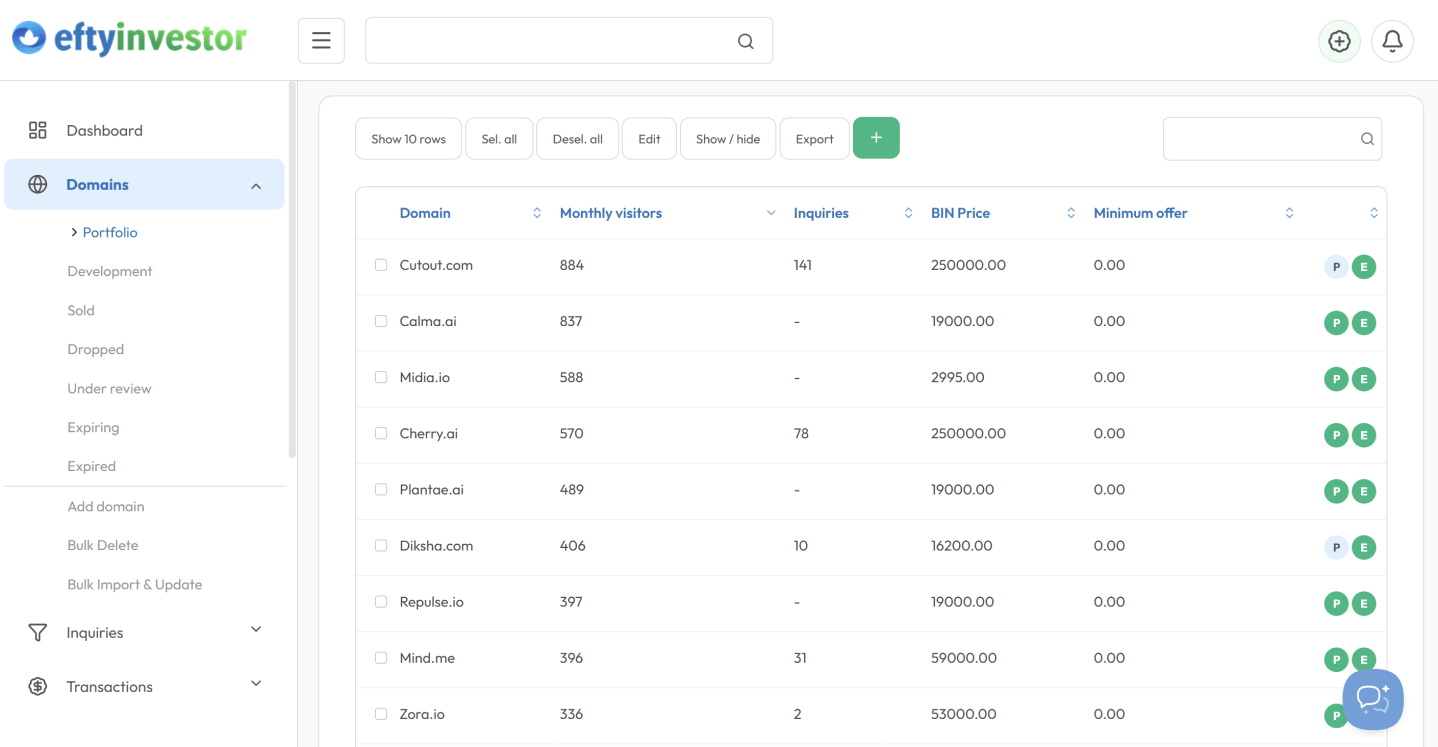The height and width of the screenshot is (747, 1438).
Task: Click the search magnifier in the table toolbar
Action: point(1366,138)
